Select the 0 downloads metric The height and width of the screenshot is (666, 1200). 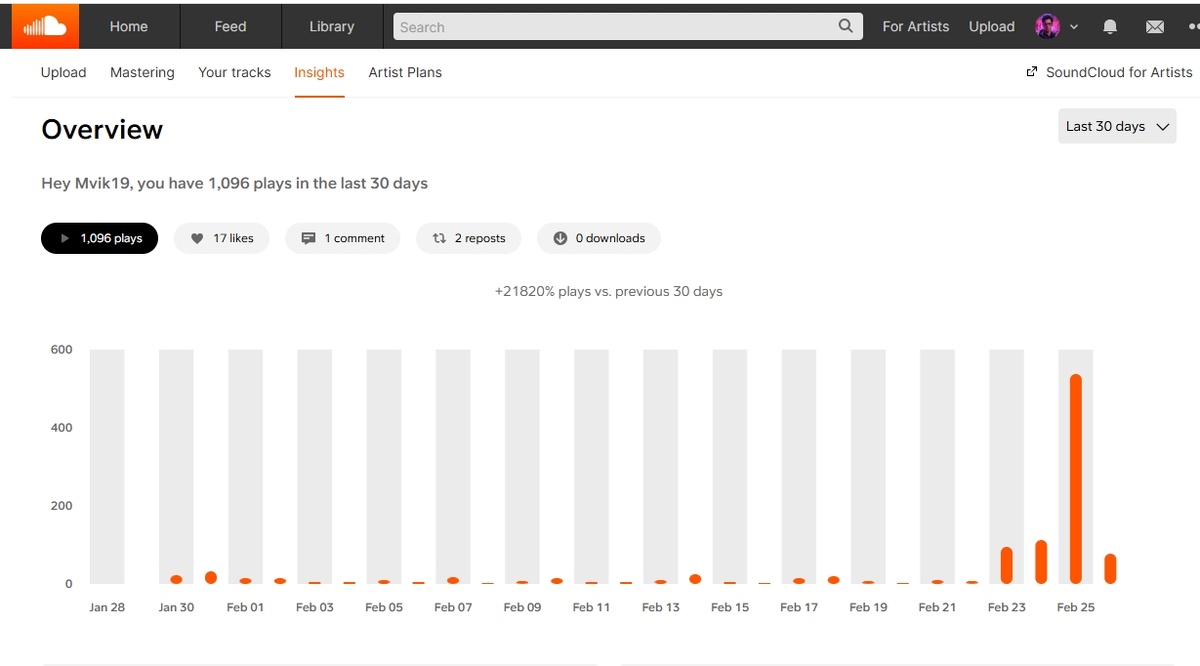click(x=599, y=238)
